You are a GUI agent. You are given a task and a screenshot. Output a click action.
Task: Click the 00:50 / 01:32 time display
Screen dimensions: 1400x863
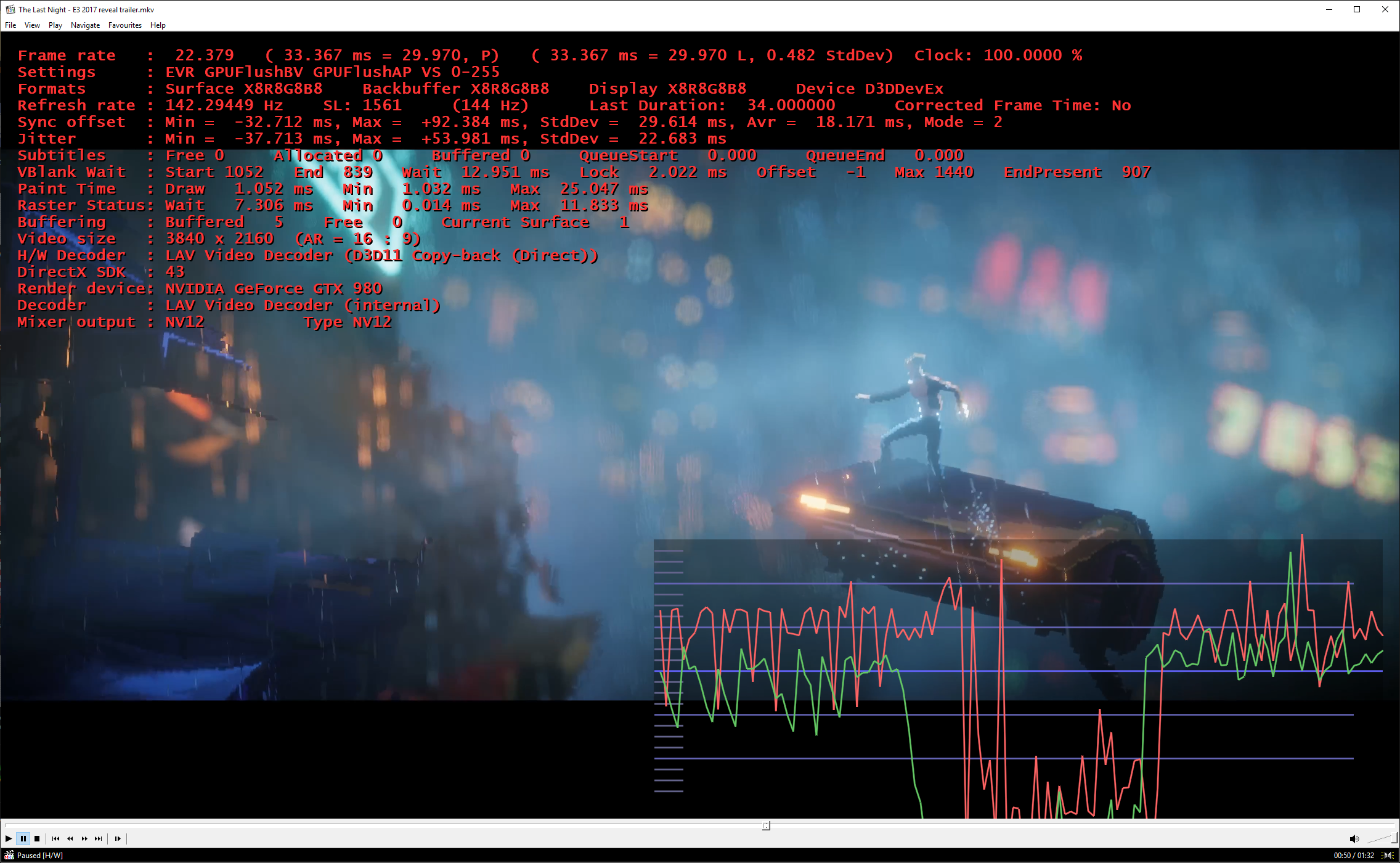click(1354, 855)
